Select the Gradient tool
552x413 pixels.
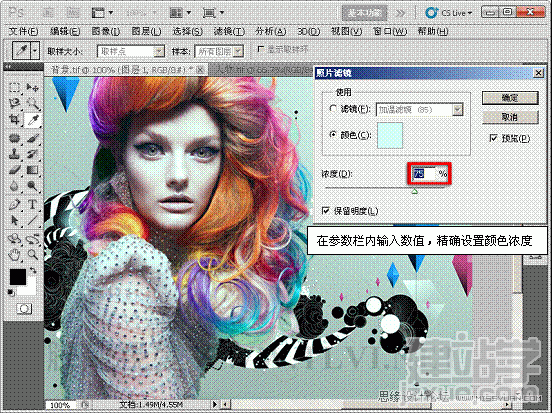(32, 170)
